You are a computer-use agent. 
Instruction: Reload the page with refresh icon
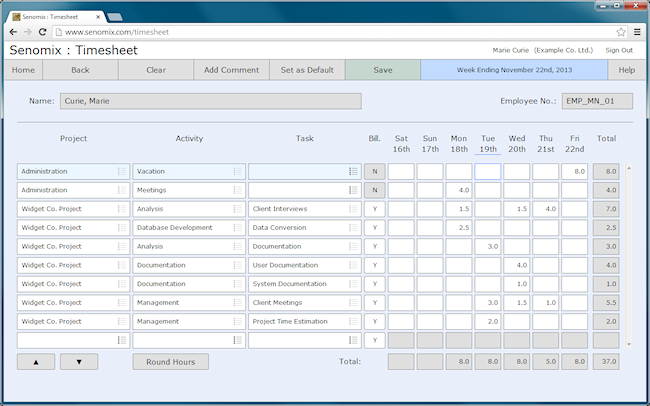pos(42,32)
